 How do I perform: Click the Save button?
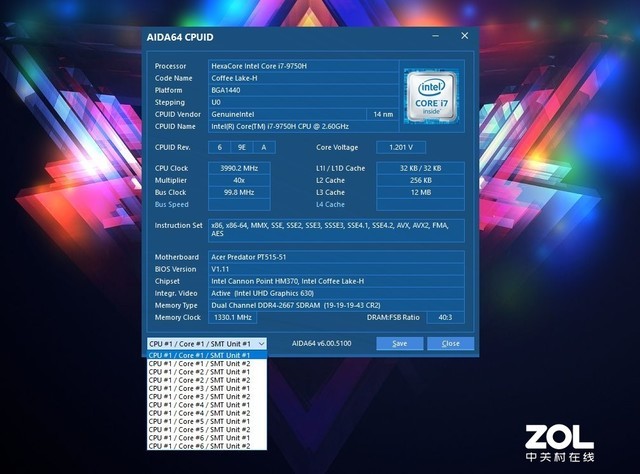400,343
